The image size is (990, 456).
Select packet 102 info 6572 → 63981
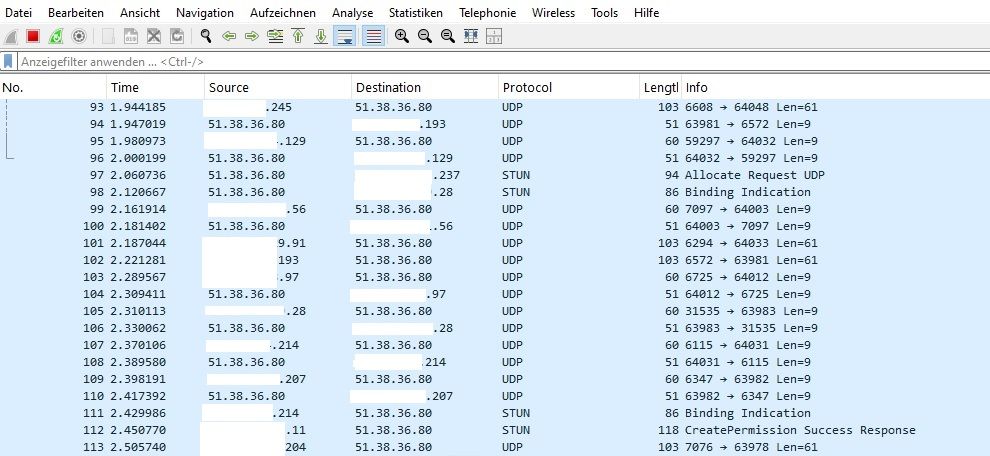(x=495, y=260)
